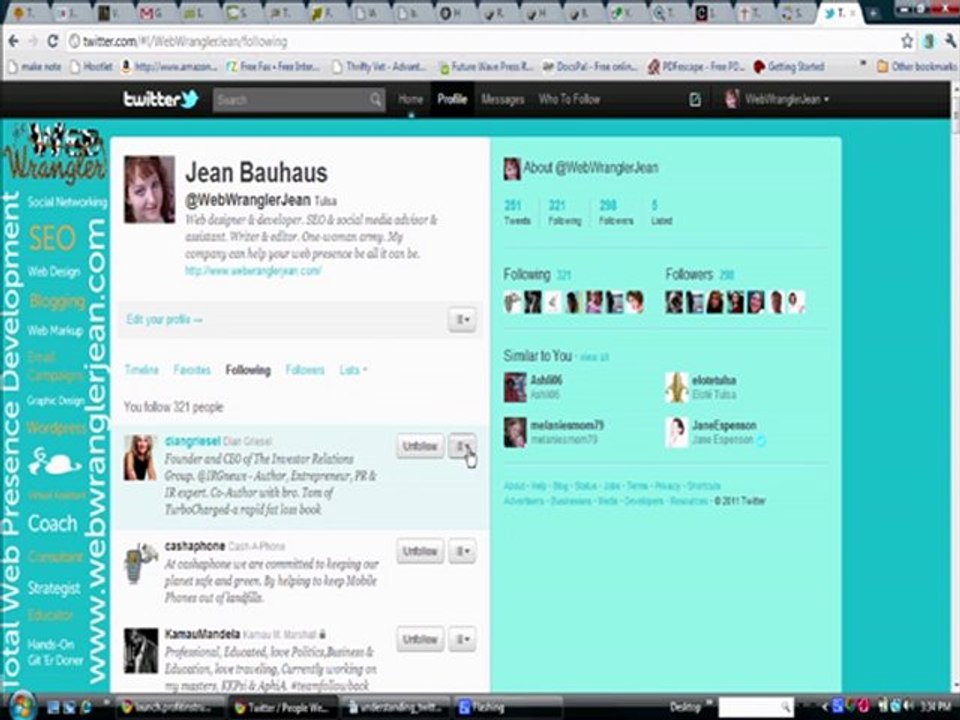
Task: Click diangriesel's avatar in following list
Action: point(140,458)
